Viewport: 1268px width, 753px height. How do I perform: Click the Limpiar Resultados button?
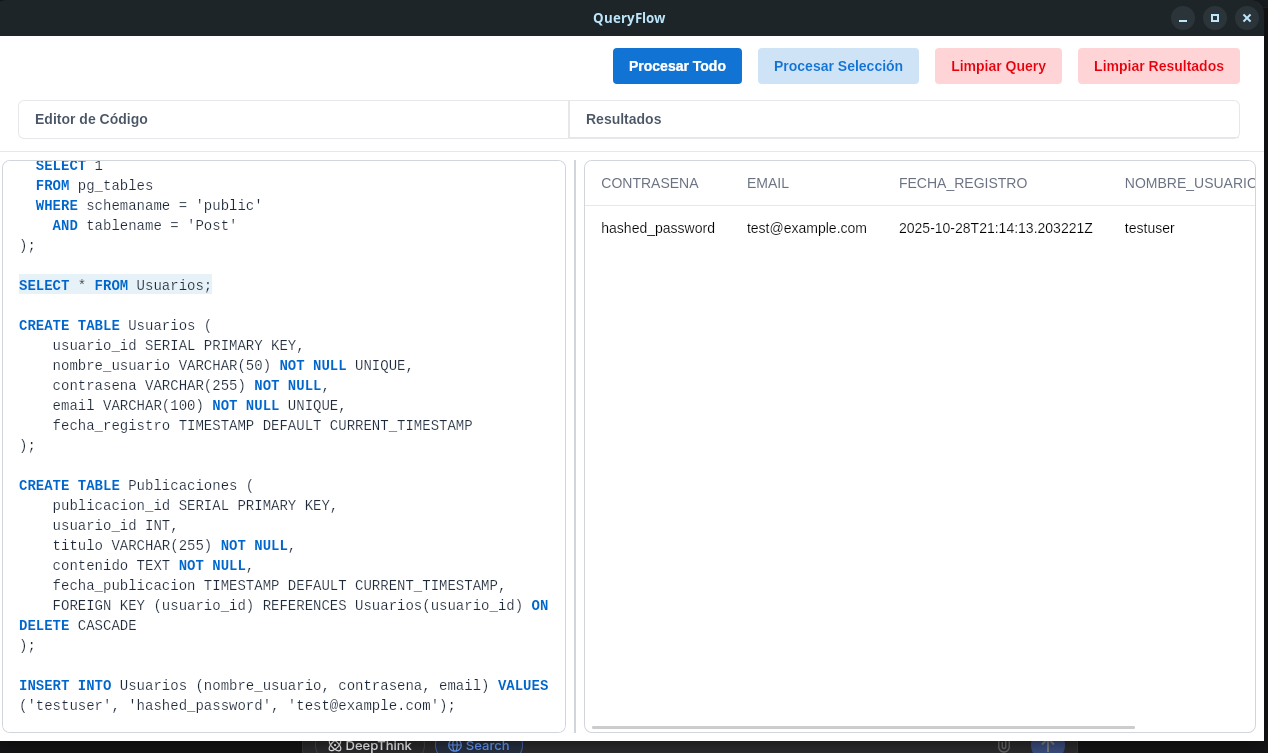click(x=1159, y=66)
